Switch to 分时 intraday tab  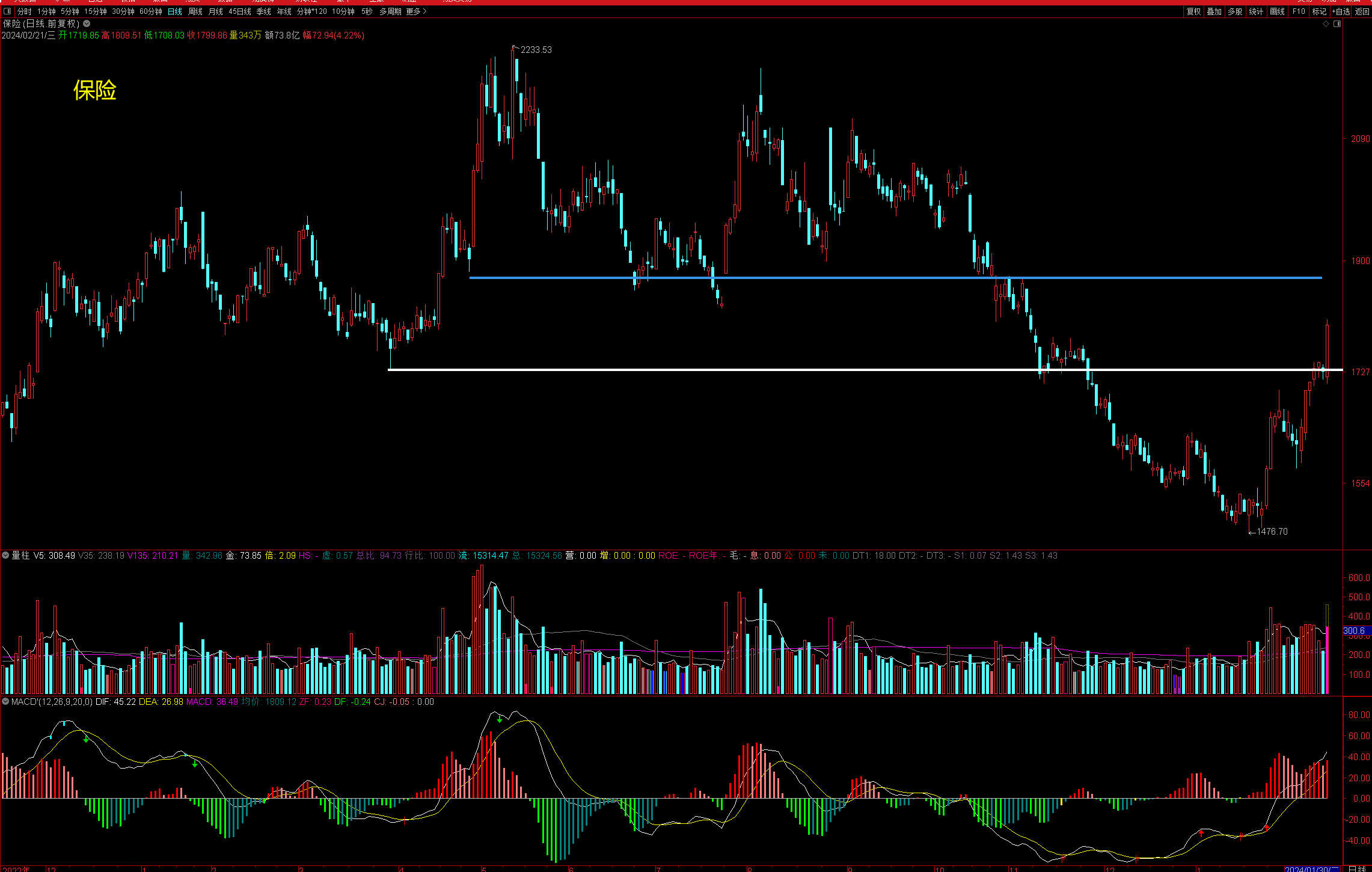(x=24, y=11)
